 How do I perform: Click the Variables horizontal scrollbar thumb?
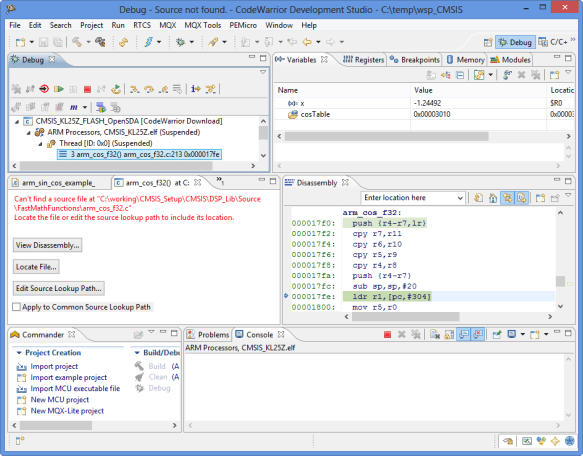(386, 137)
